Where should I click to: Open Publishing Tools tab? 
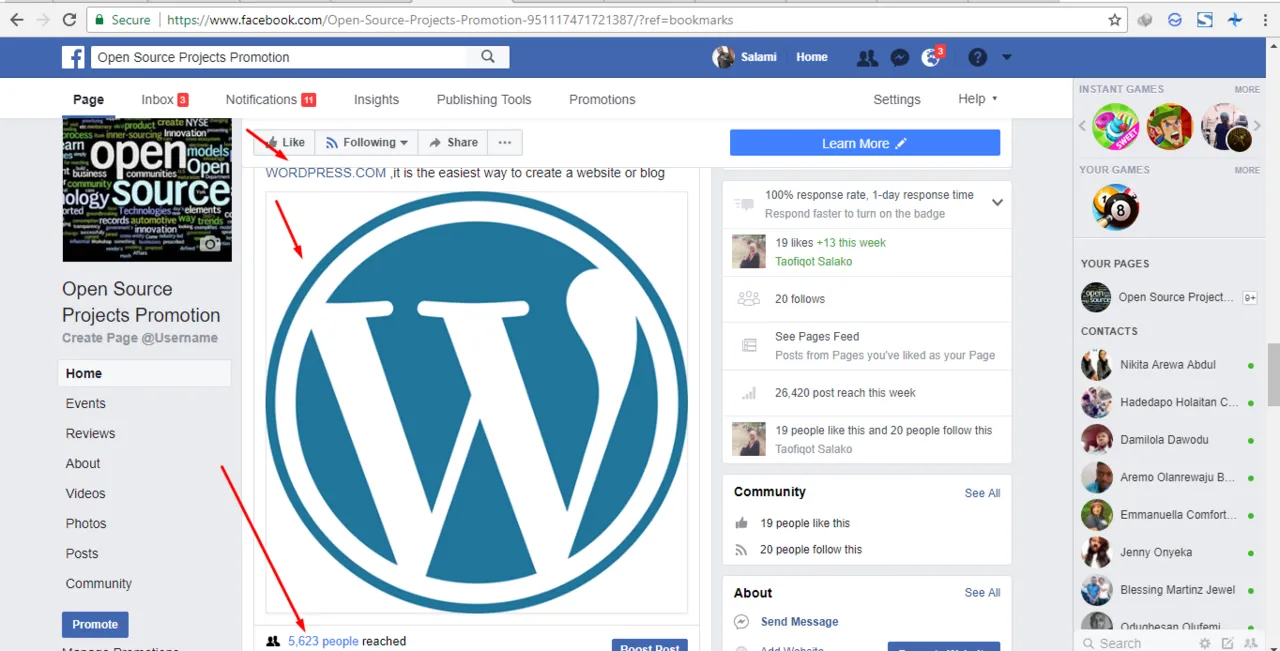pyautogui.click(x=484, y=99)
